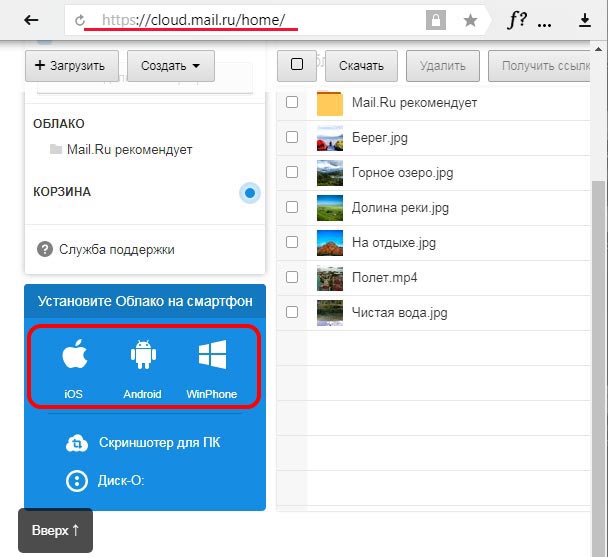Click the Загрузить upload button

pyautogui.click(x=72, y=66)
